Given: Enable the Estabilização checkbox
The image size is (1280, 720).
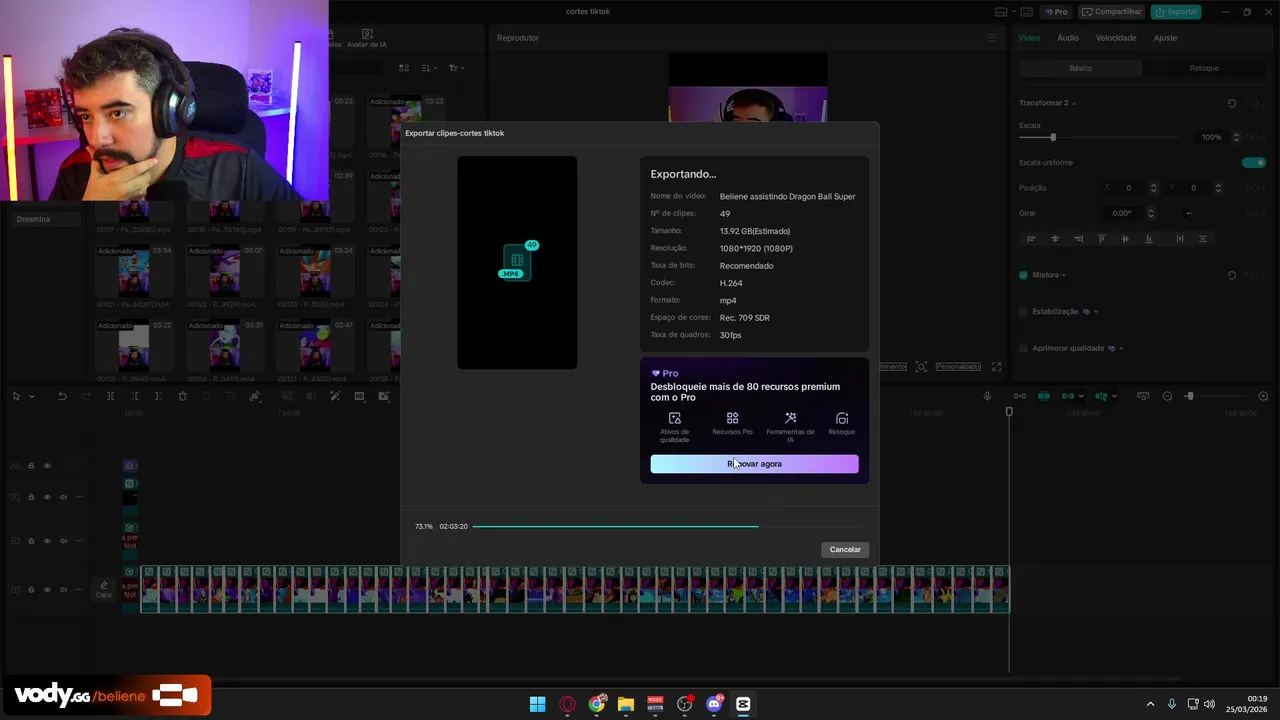Looking at the screenshot, I should (x=1023, y=311).
